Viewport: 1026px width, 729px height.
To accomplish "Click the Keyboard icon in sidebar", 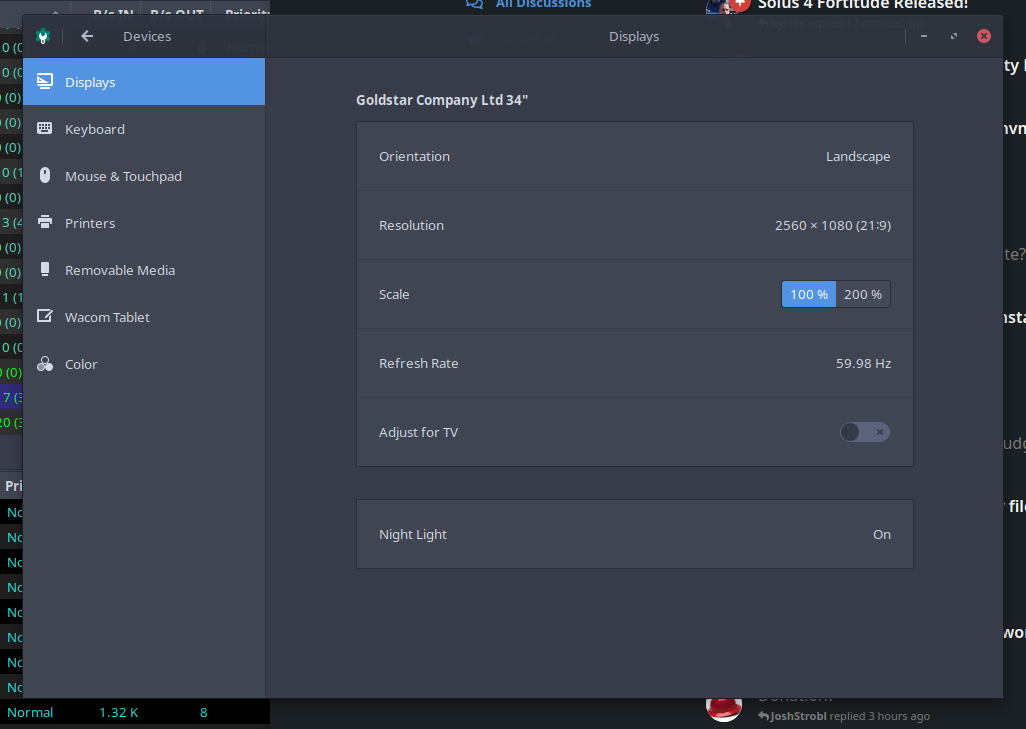I will click(x=45, y=129).
